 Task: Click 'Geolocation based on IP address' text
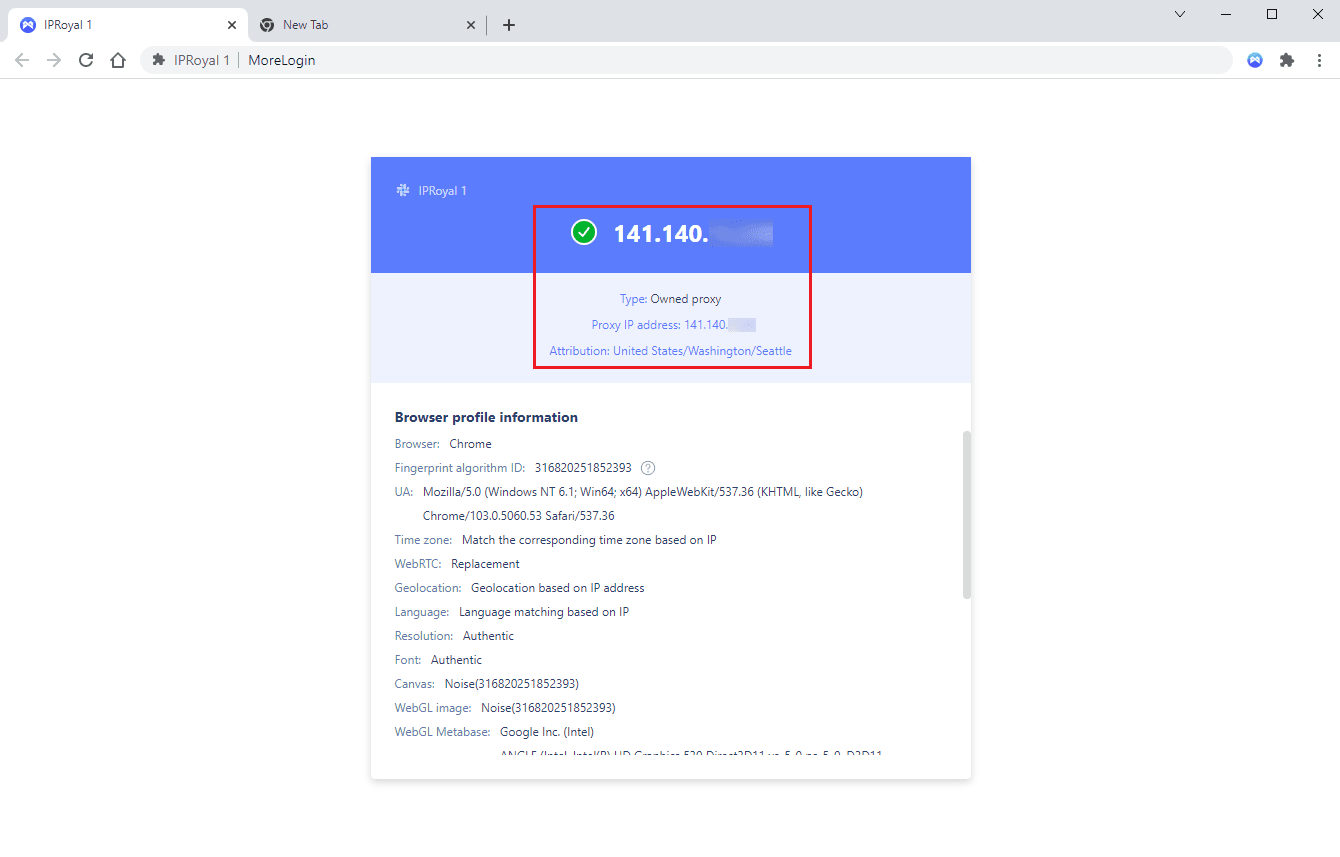point(558,588)
